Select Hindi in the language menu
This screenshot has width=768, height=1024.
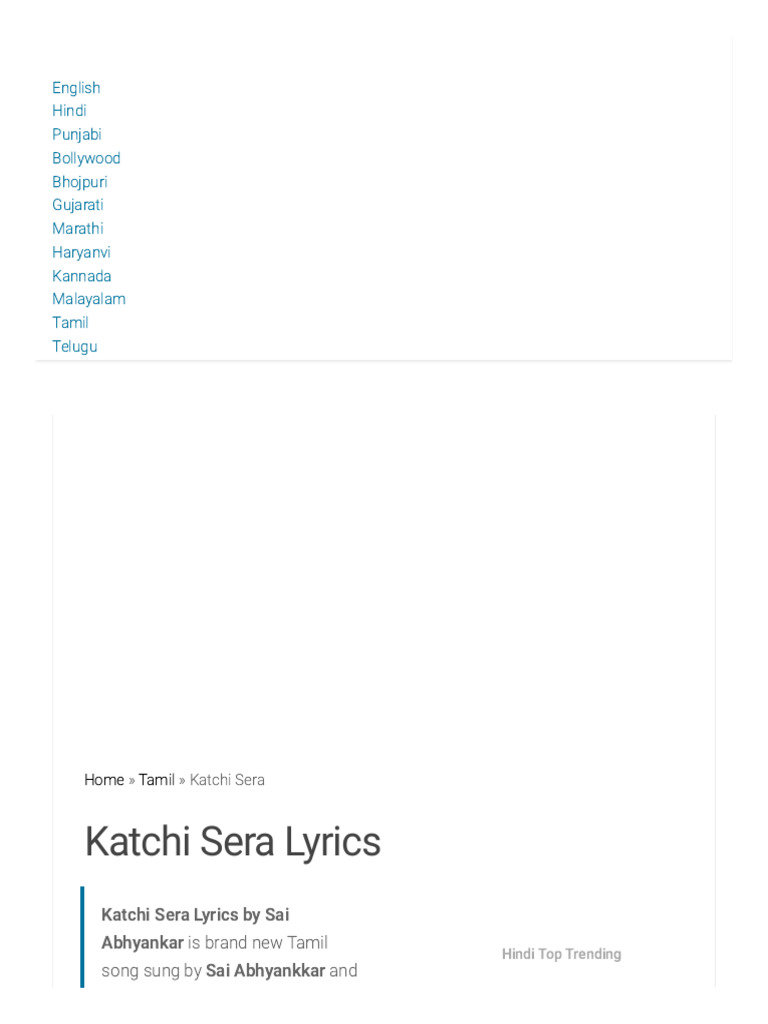pyautogui.click(x=69, y=111)
